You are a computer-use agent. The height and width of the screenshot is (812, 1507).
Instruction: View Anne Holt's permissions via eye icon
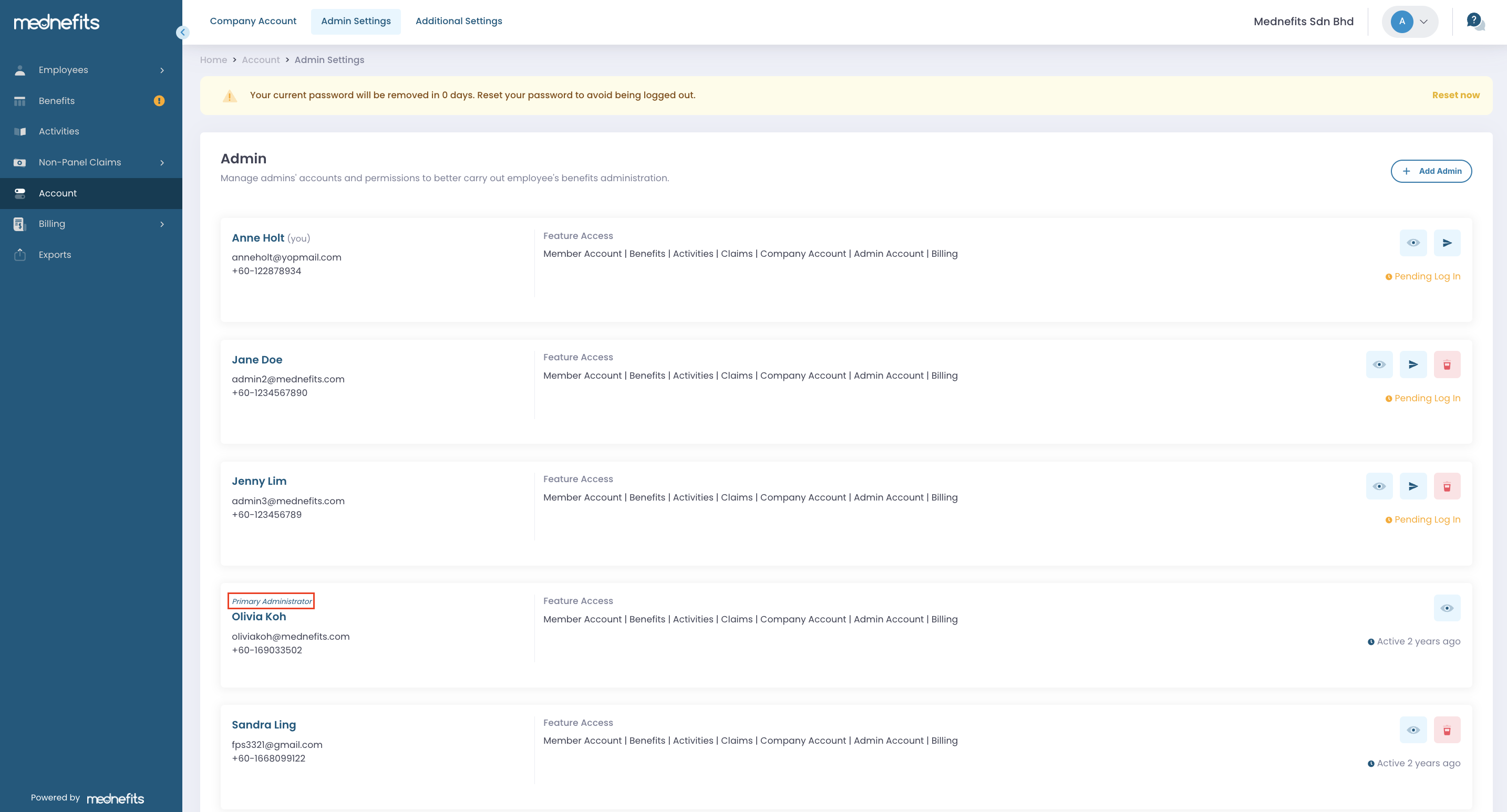1413,243
